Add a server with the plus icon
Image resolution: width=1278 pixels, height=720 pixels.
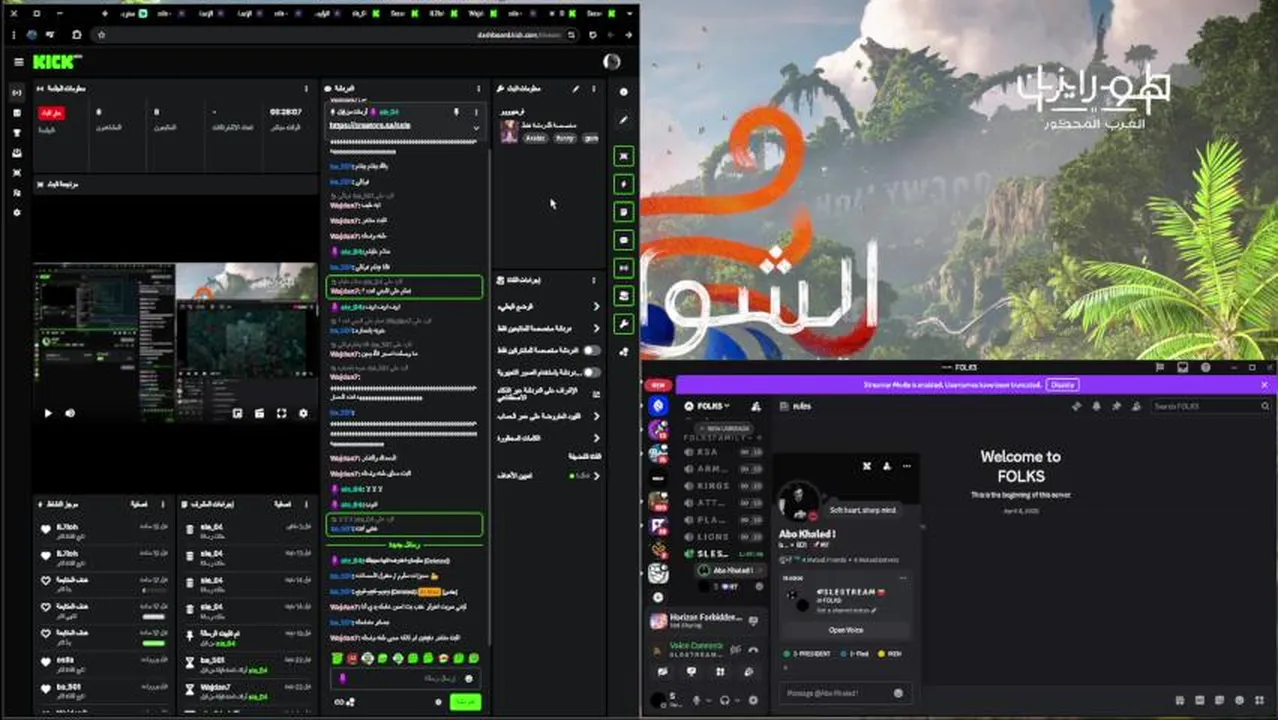[657, 597]
